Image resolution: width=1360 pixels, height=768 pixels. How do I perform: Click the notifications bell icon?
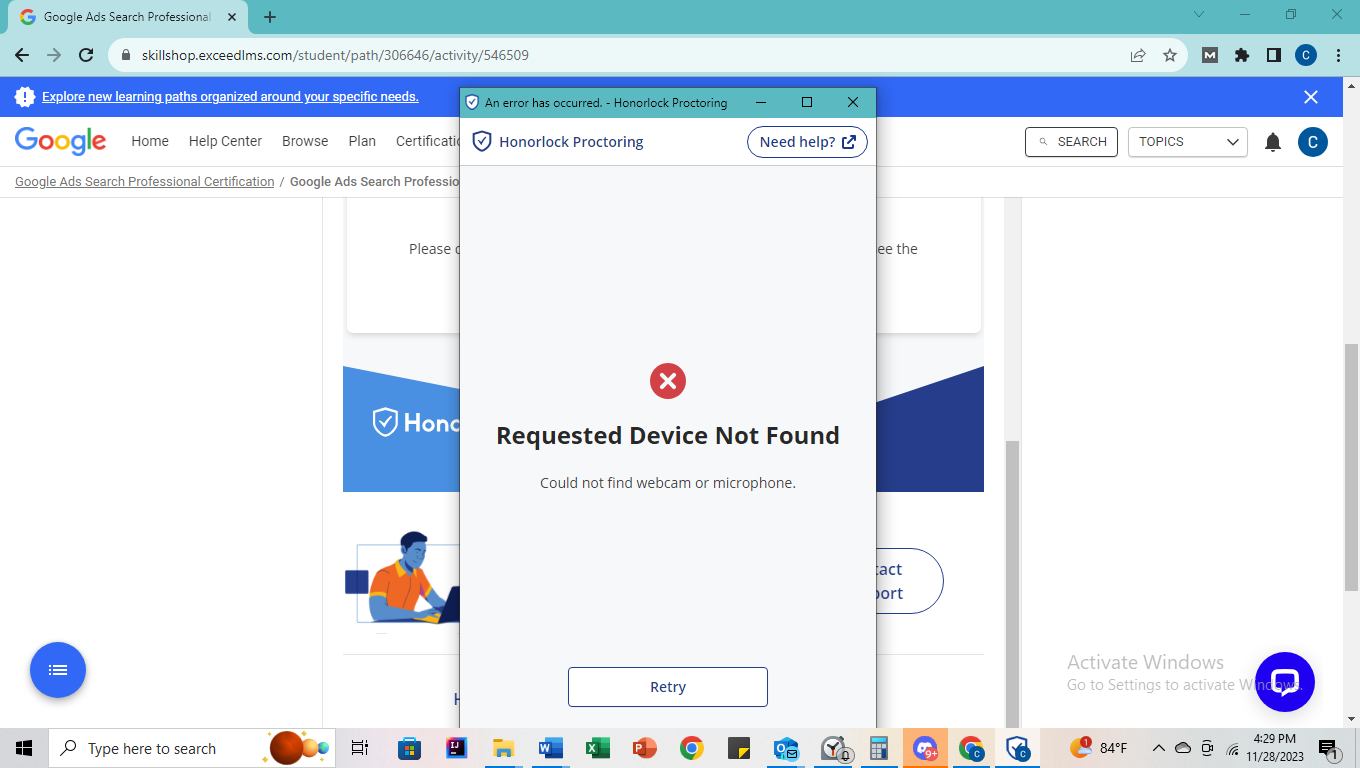click(1272, 142)
